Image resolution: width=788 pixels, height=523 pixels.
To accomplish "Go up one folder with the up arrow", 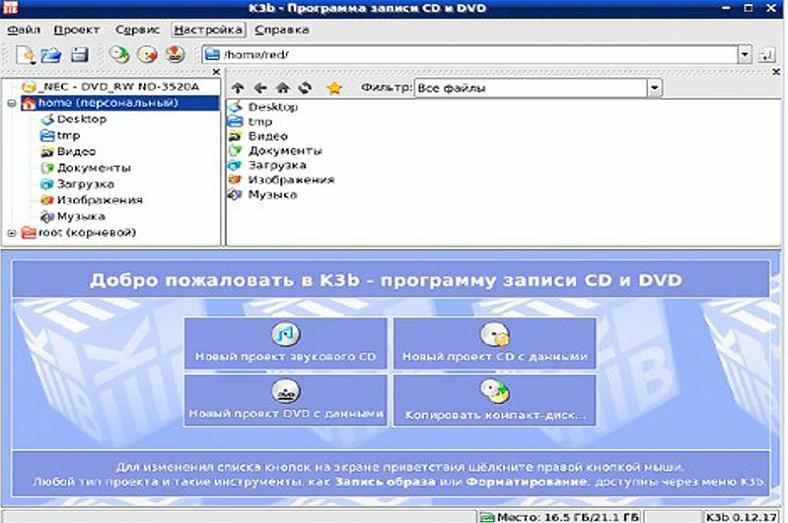I will point(238,88).
